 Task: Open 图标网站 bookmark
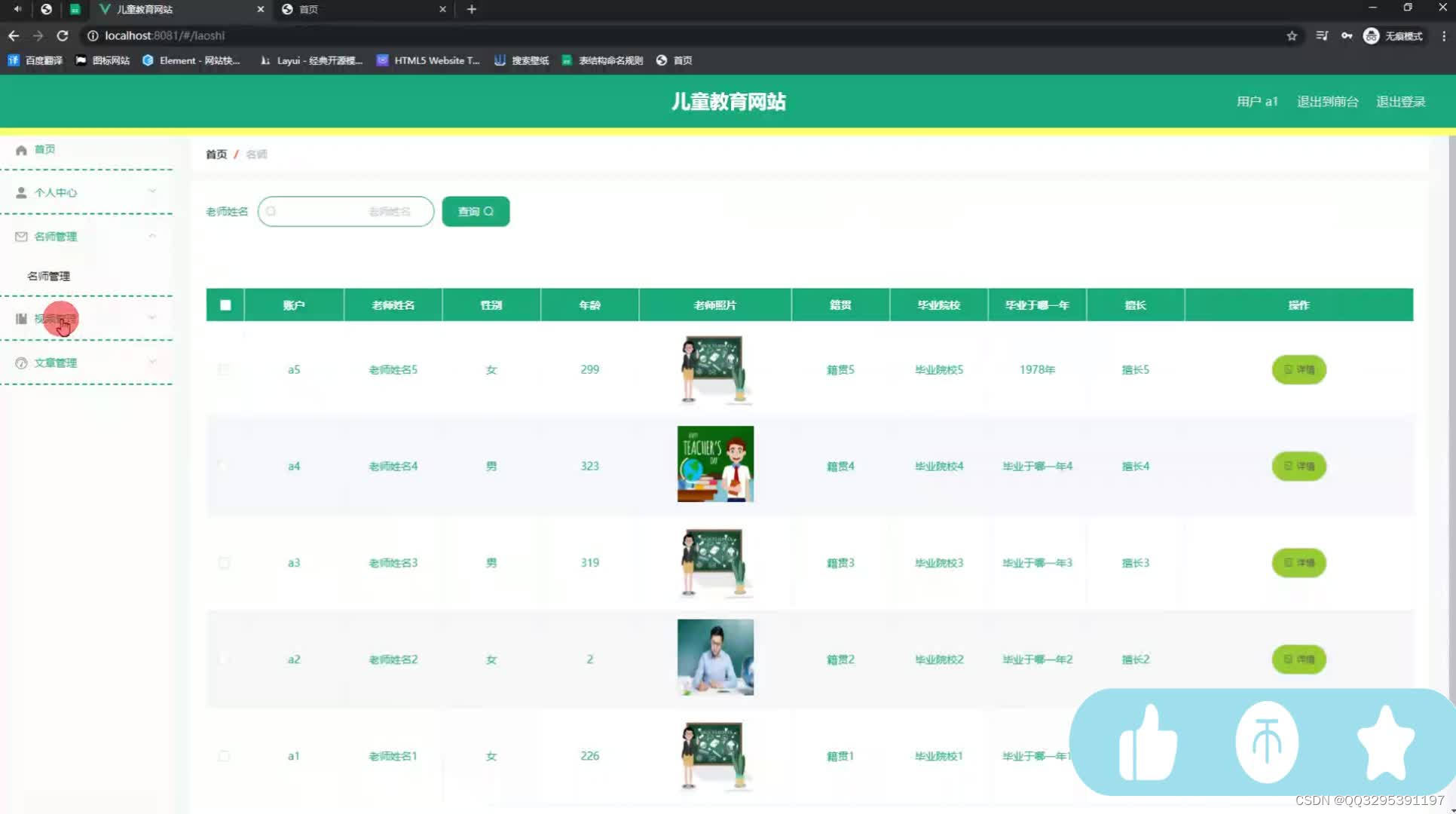[x=102, y=60]
